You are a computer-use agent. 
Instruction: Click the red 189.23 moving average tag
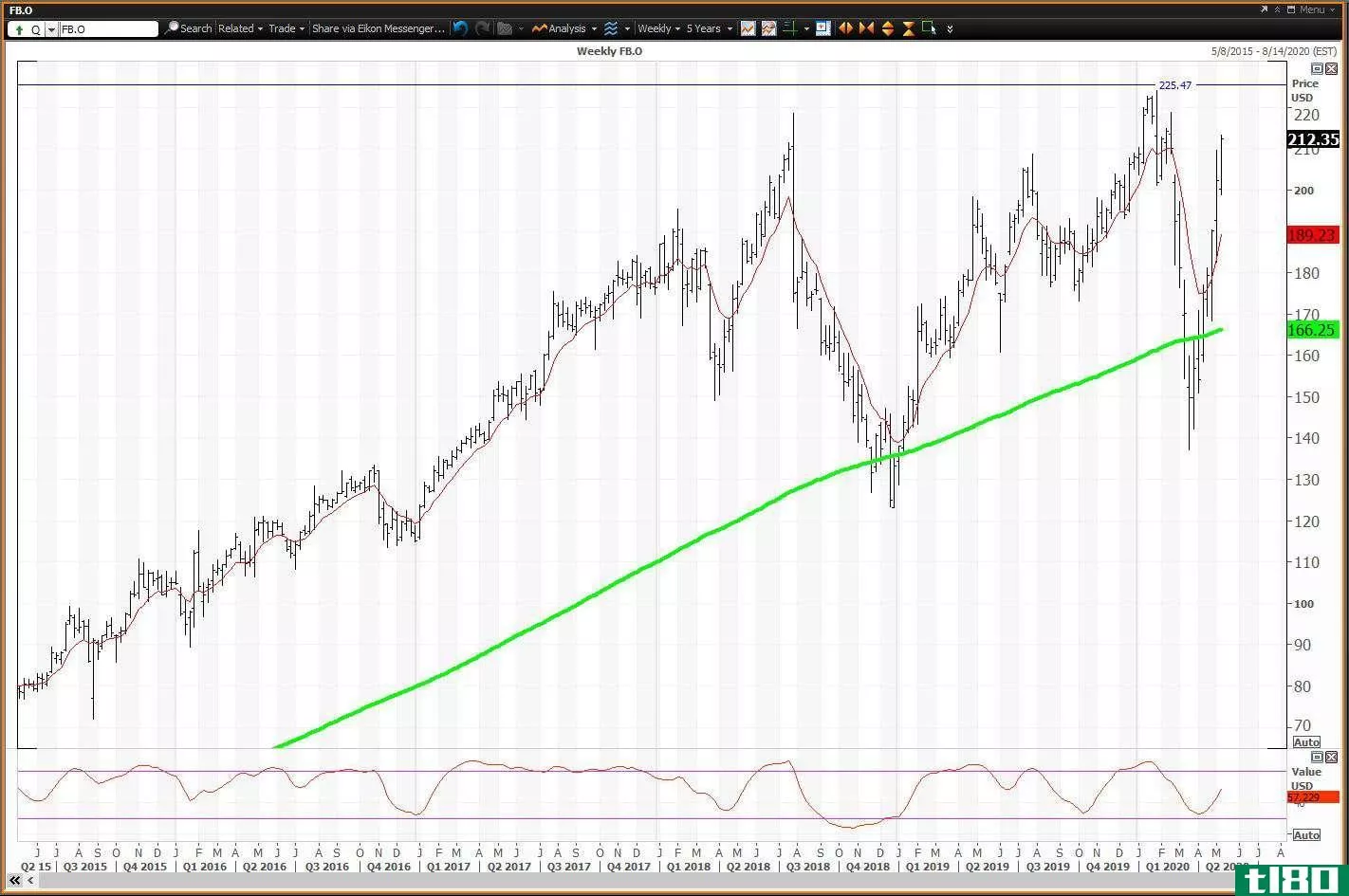coord(1313,235)
